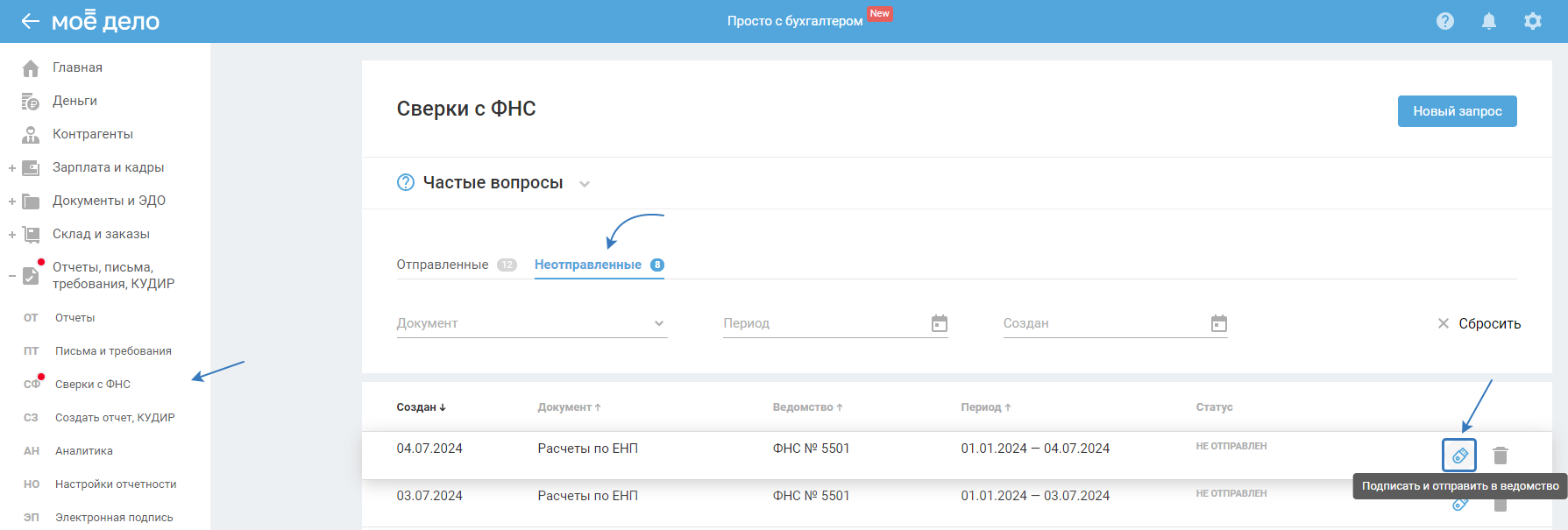Open the help question mark icon
The height and width of the screenshot is (530, 1568).
click(1445, 21)
